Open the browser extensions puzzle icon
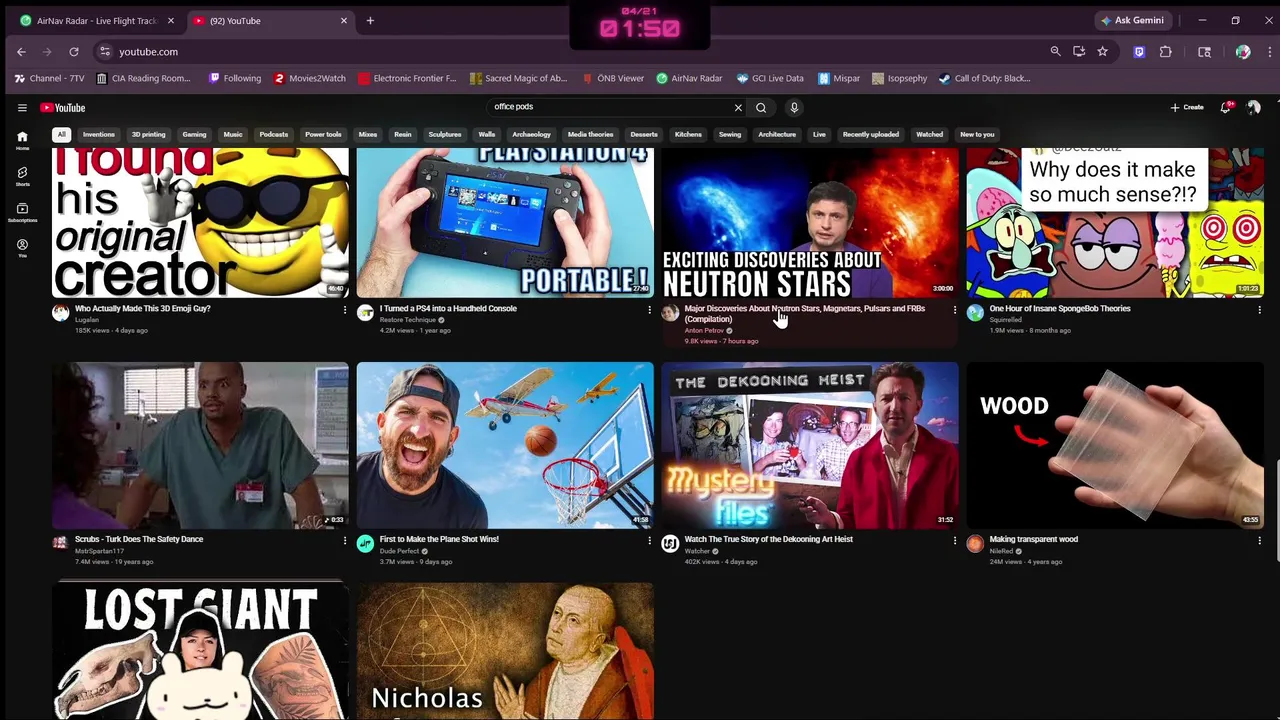The width and height of the screenshot is (1280, 720). pyautogui.click(x=1166, y=51)
